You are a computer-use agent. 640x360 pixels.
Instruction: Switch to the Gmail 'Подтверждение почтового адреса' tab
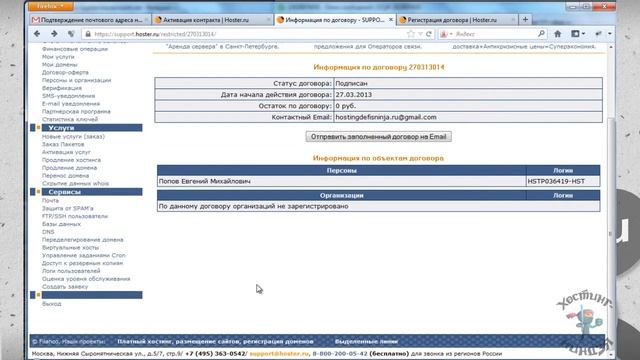pos(90,20)
